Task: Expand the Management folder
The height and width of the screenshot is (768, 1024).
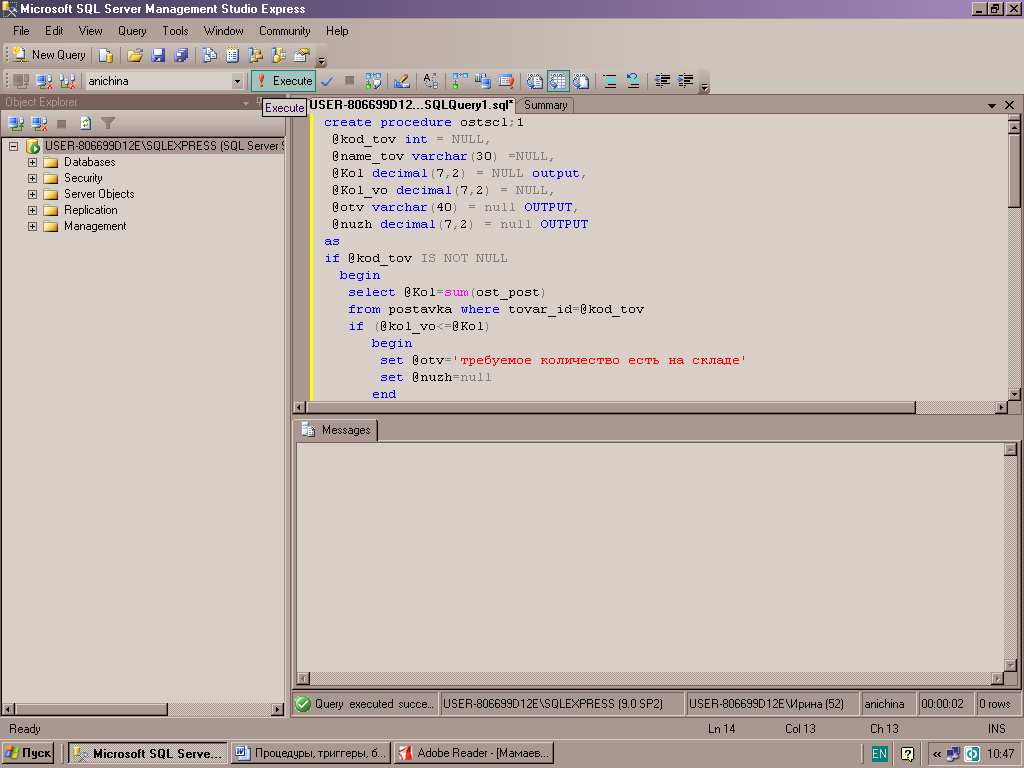Action: pos(32,226)
